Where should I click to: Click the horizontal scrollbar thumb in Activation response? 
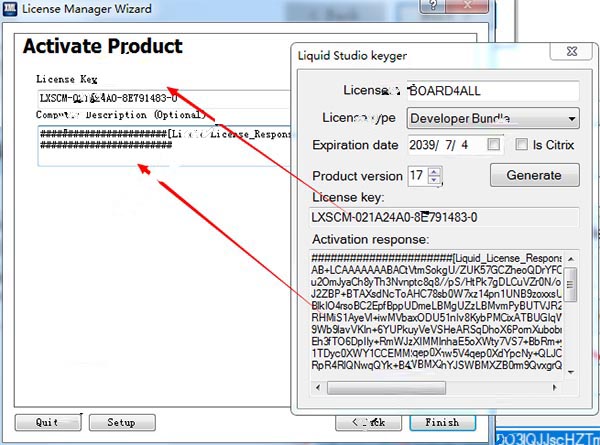[386, 388]
